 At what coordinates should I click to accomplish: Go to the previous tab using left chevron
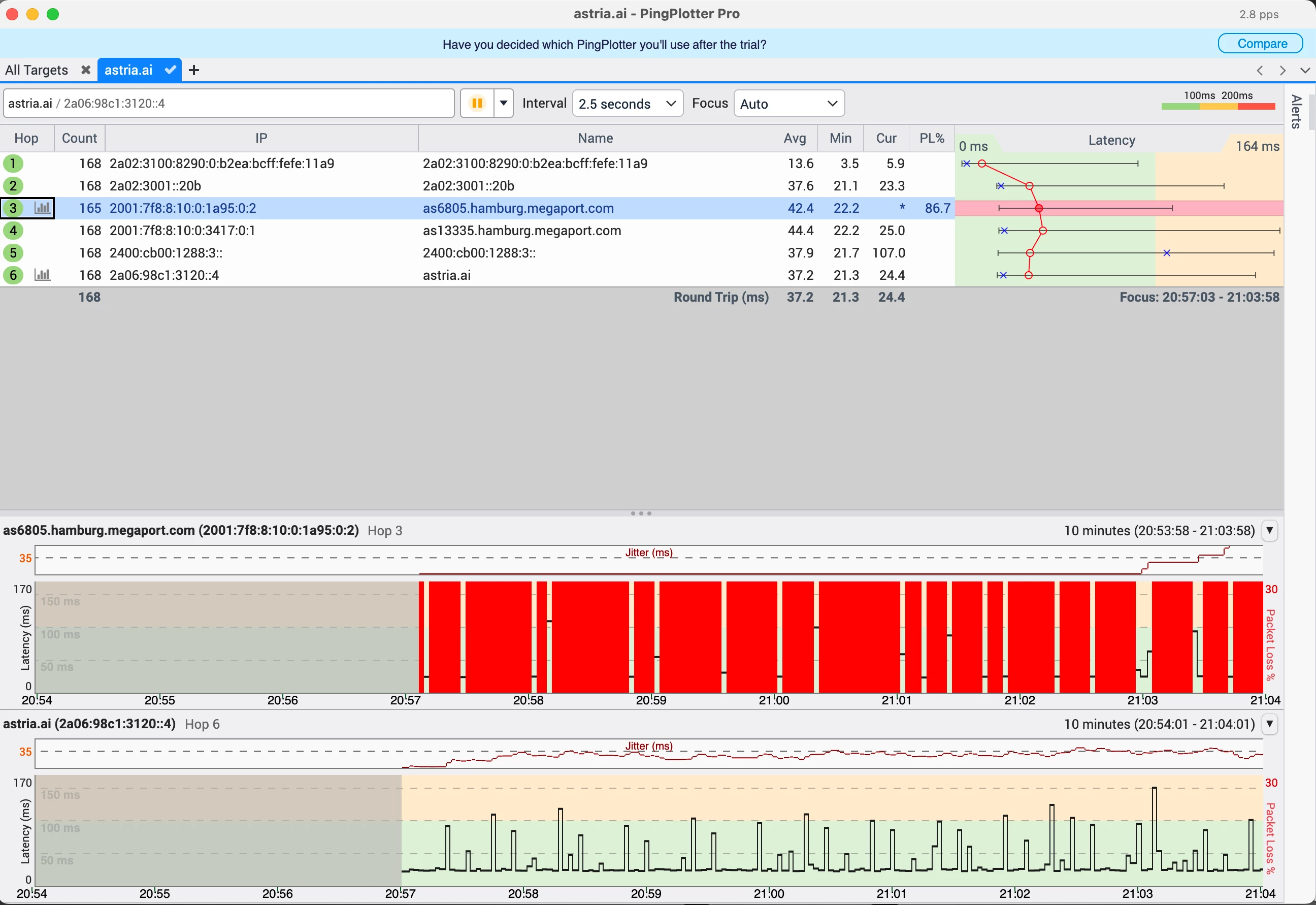pos(1260,70)
